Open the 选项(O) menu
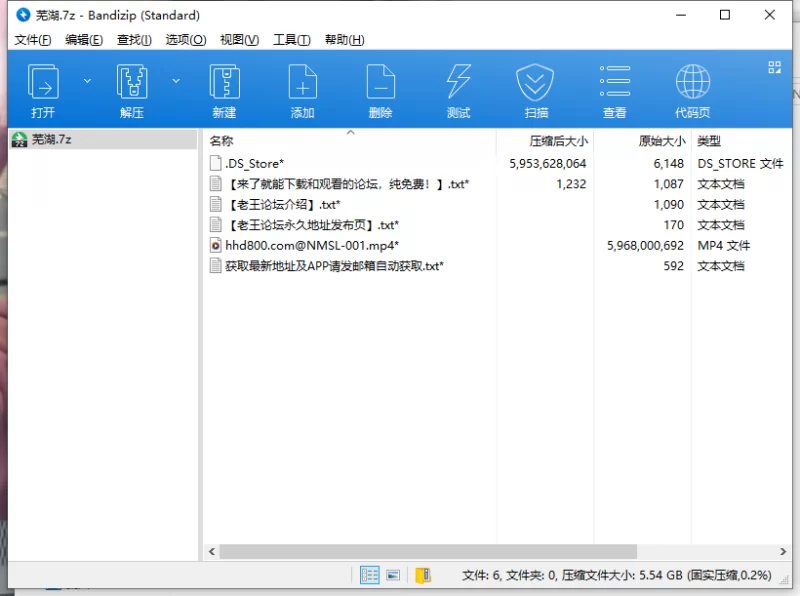 tap(186, 40)
